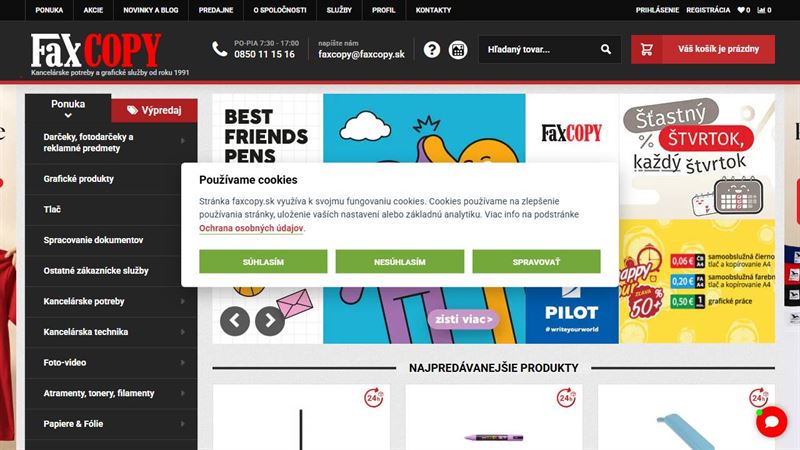Go to previous banner slide arrow
The width and height of the screenshot is (800, 450).
coord(235,320)
